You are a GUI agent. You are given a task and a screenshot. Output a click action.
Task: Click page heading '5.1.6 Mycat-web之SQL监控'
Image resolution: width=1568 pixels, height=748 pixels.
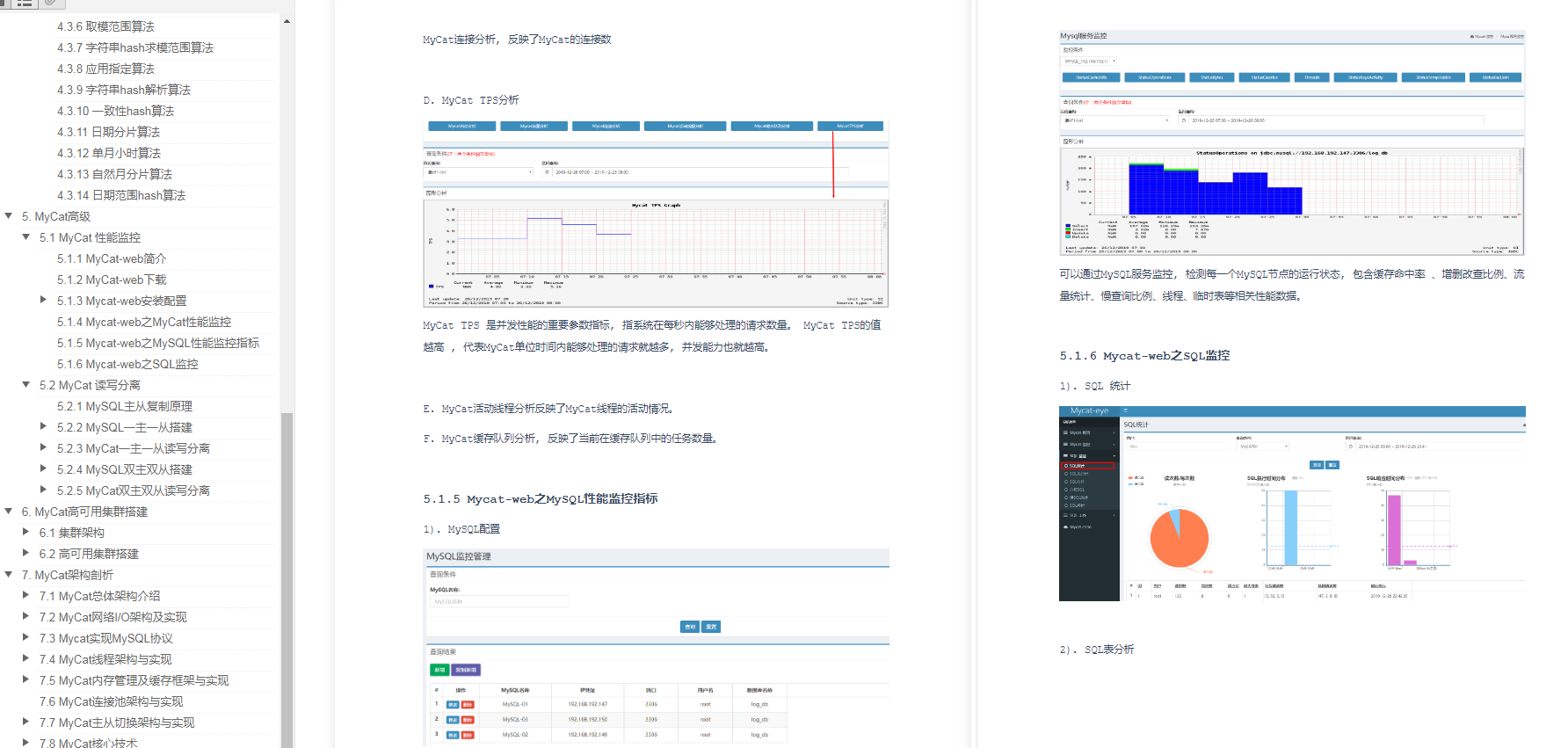pos(1144,355)
